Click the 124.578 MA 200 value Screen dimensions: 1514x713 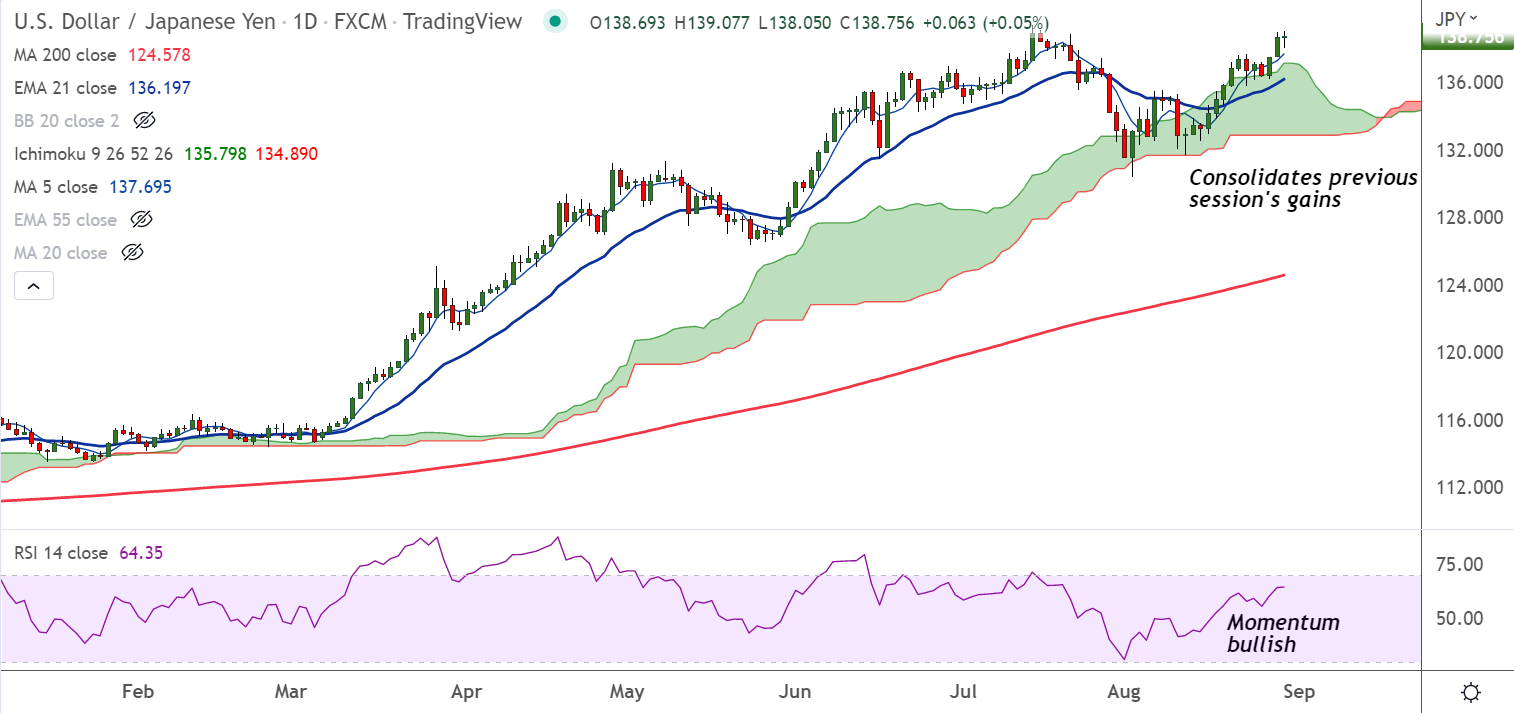pyautogui.click(x=160, y=55)
